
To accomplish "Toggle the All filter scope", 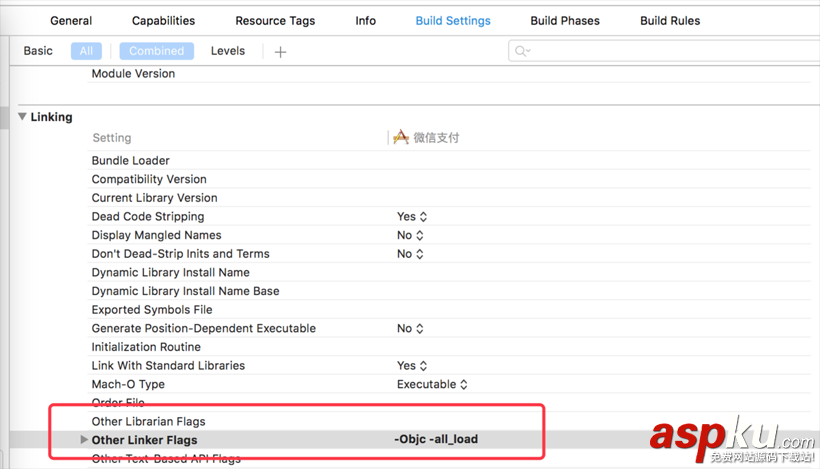I will click(x=86, y=51).
